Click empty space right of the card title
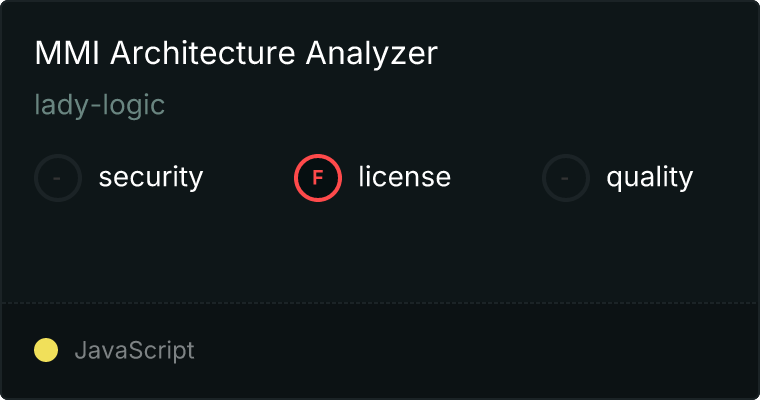Image resolution: width=760 pixels, height=400 pixels. 600,54
